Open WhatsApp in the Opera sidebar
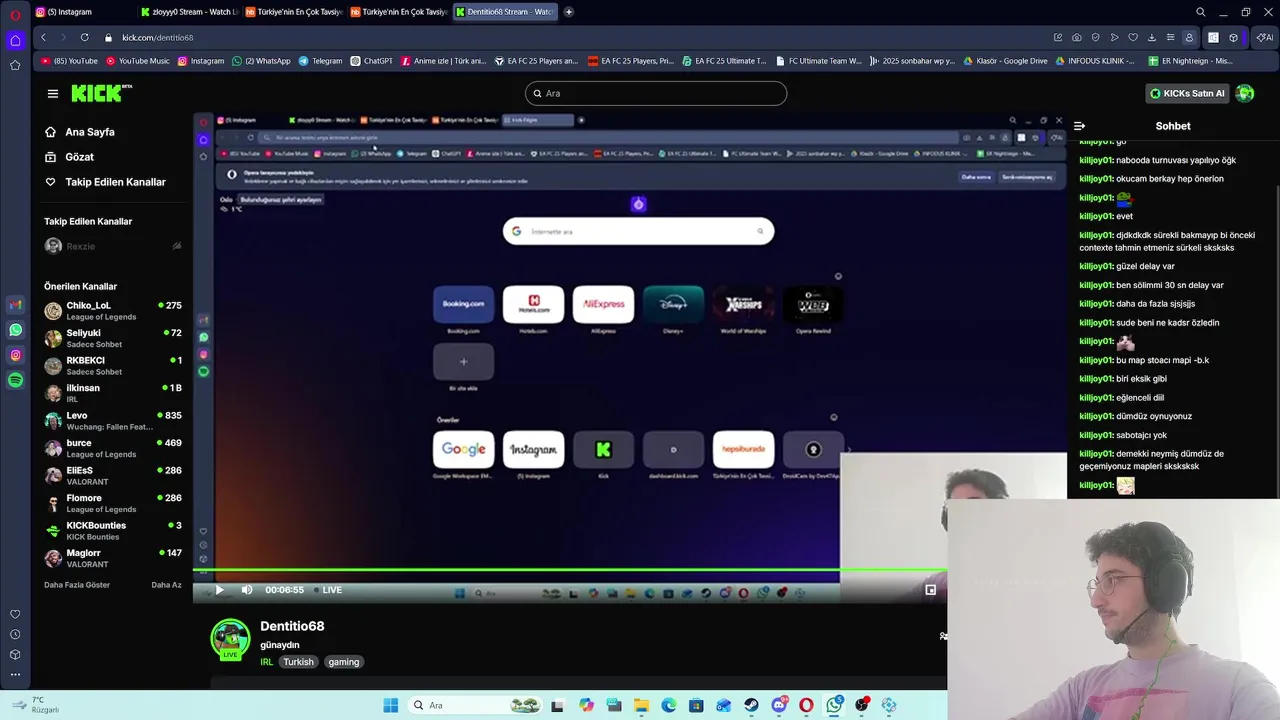Image resolution: width=1280 pixels, height=720 pixels. (x=15, y=330)
